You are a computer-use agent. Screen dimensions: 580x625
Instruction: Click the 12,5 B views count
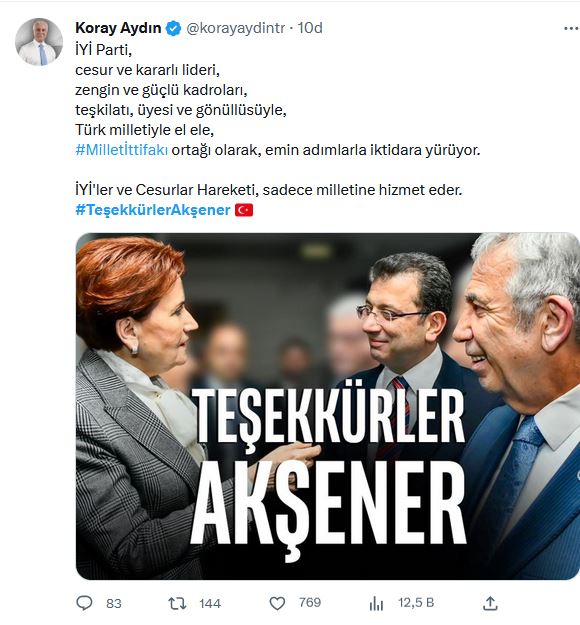[x=416, y=603]
